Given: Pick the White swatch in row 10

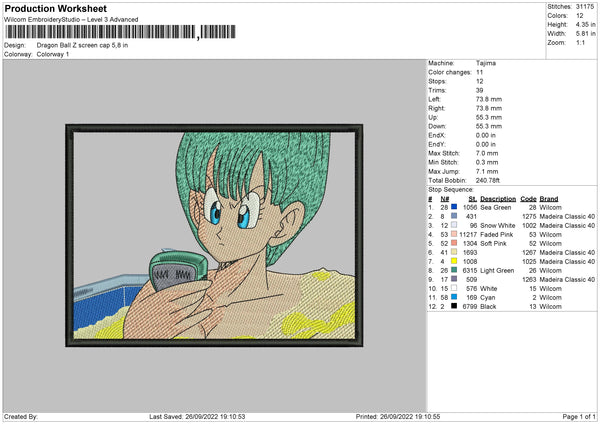Looking at the screenshot, I should [454, 288].
